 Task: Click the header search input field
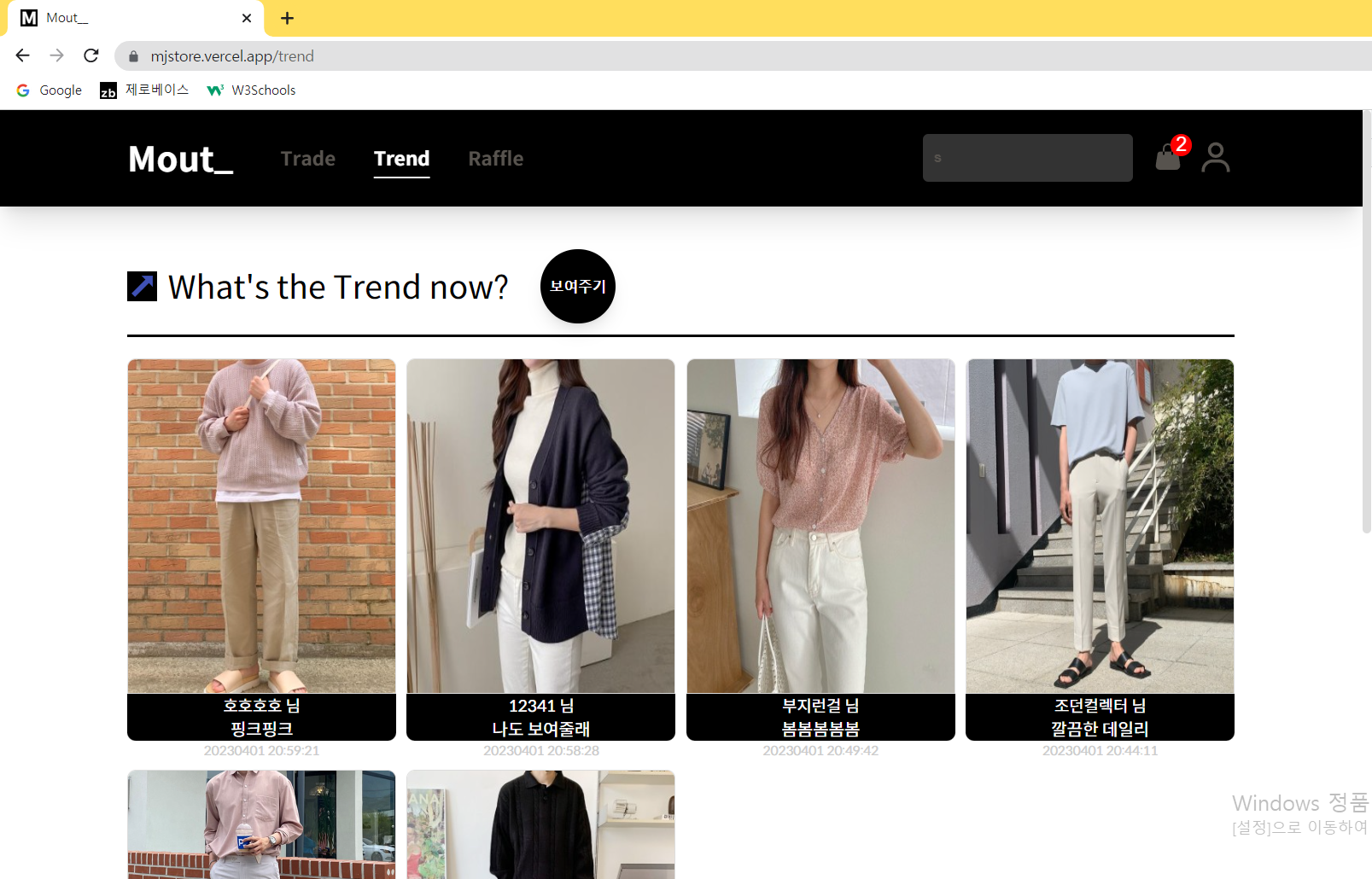tap(1028, 158)
